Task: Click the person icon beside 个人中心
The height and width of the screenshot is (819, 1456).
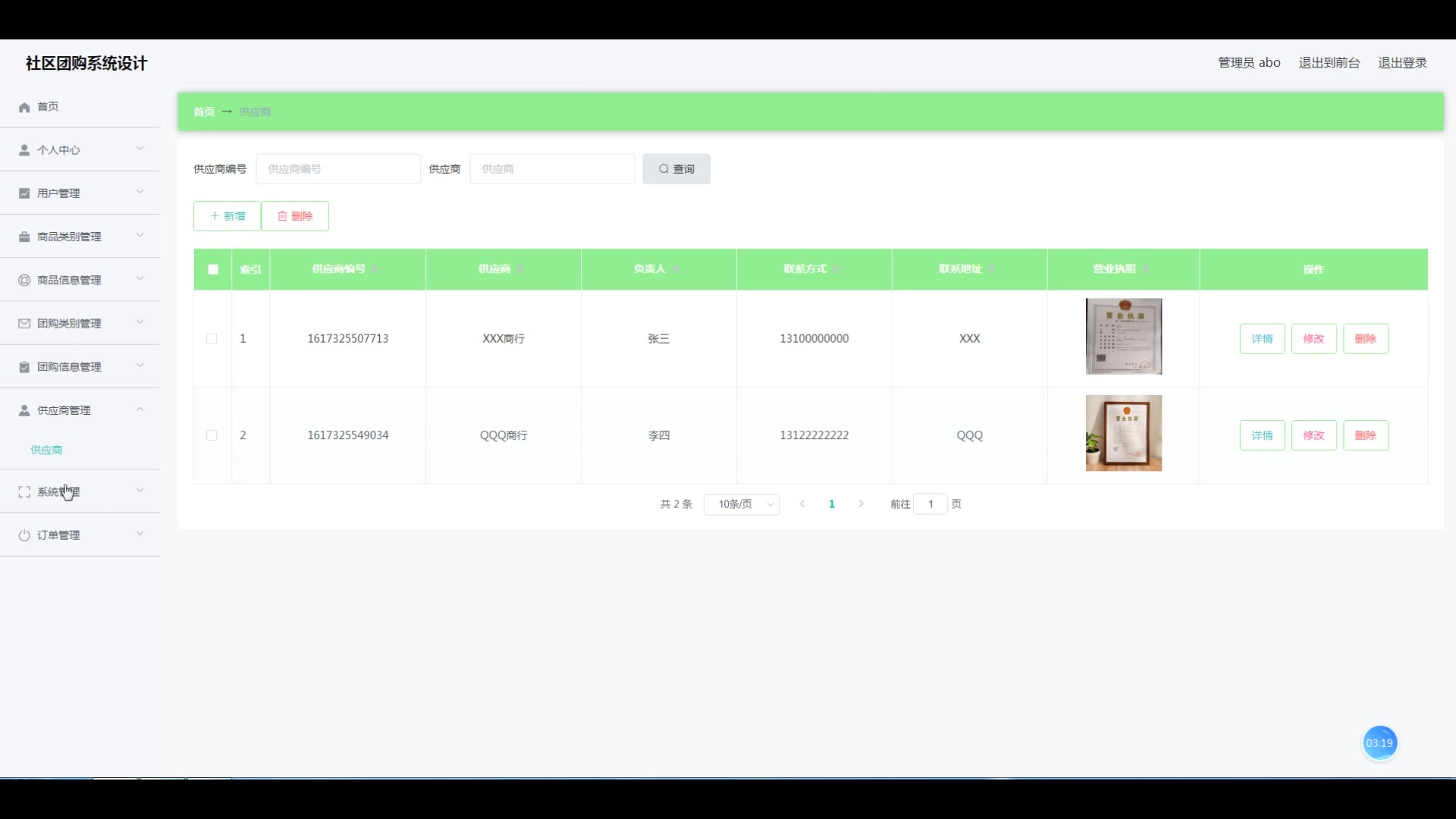Action: (x=24, y=150)
